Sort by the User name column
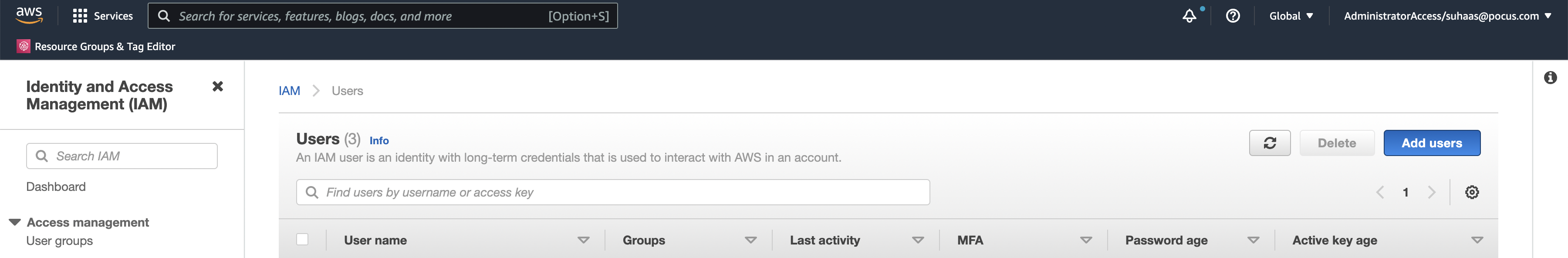 (x=375, y=241)
